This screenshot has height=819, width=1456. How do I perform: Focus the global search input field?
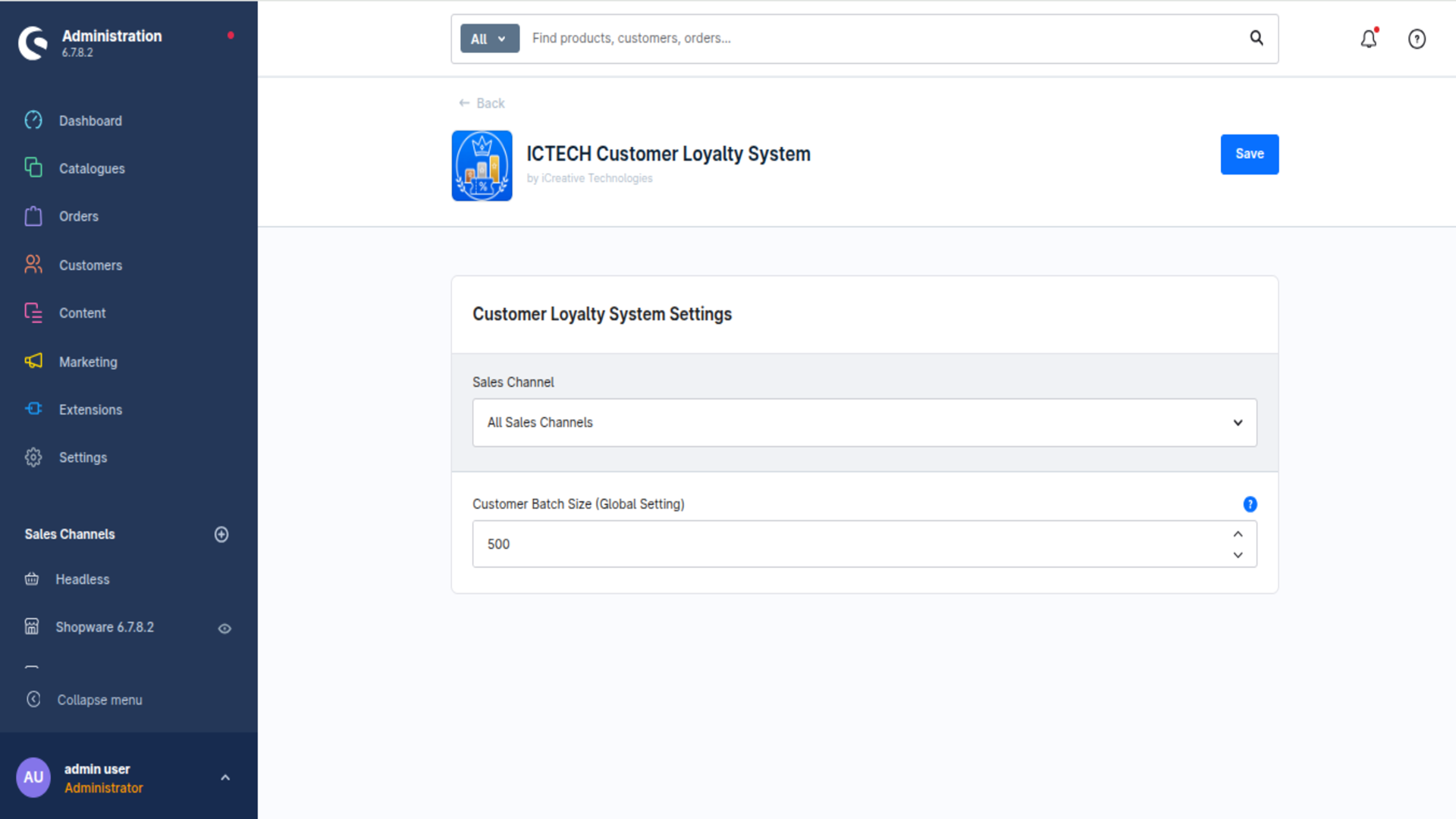(883, 38)
